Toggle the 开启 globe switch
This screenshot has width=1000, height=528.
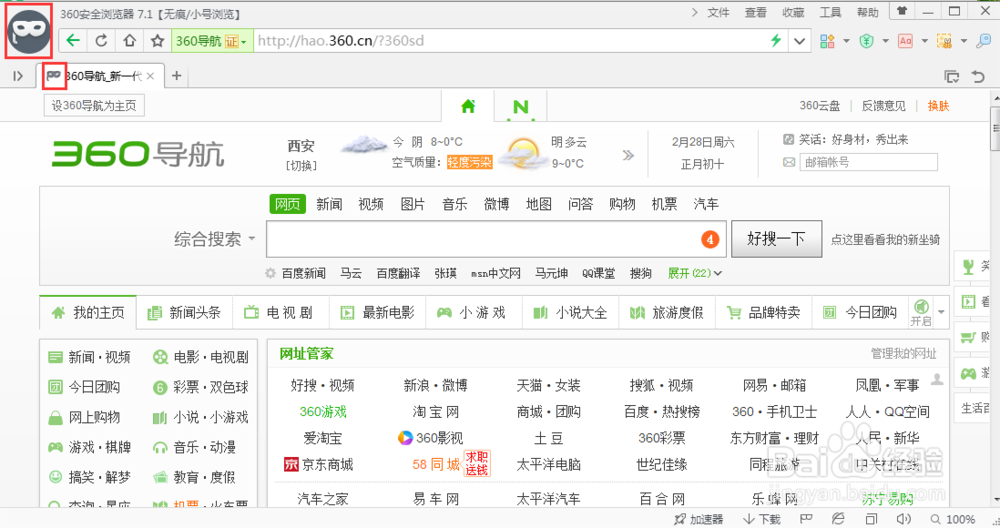[x=921, y=312]
